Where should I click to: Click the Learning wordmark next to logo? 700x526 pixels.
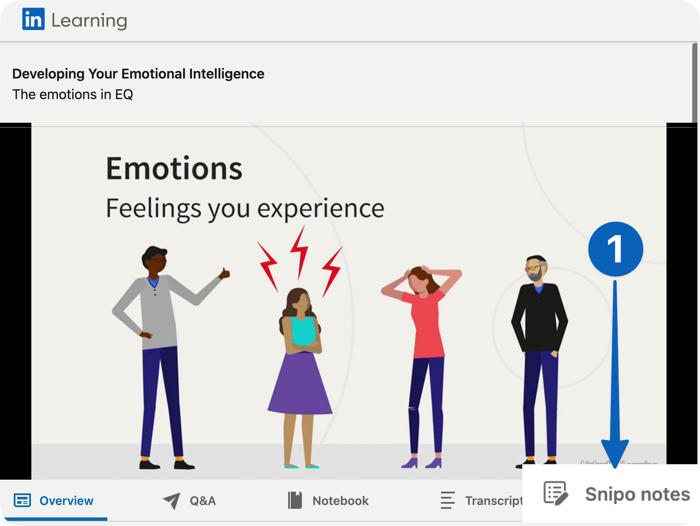[x=89, y=21]
